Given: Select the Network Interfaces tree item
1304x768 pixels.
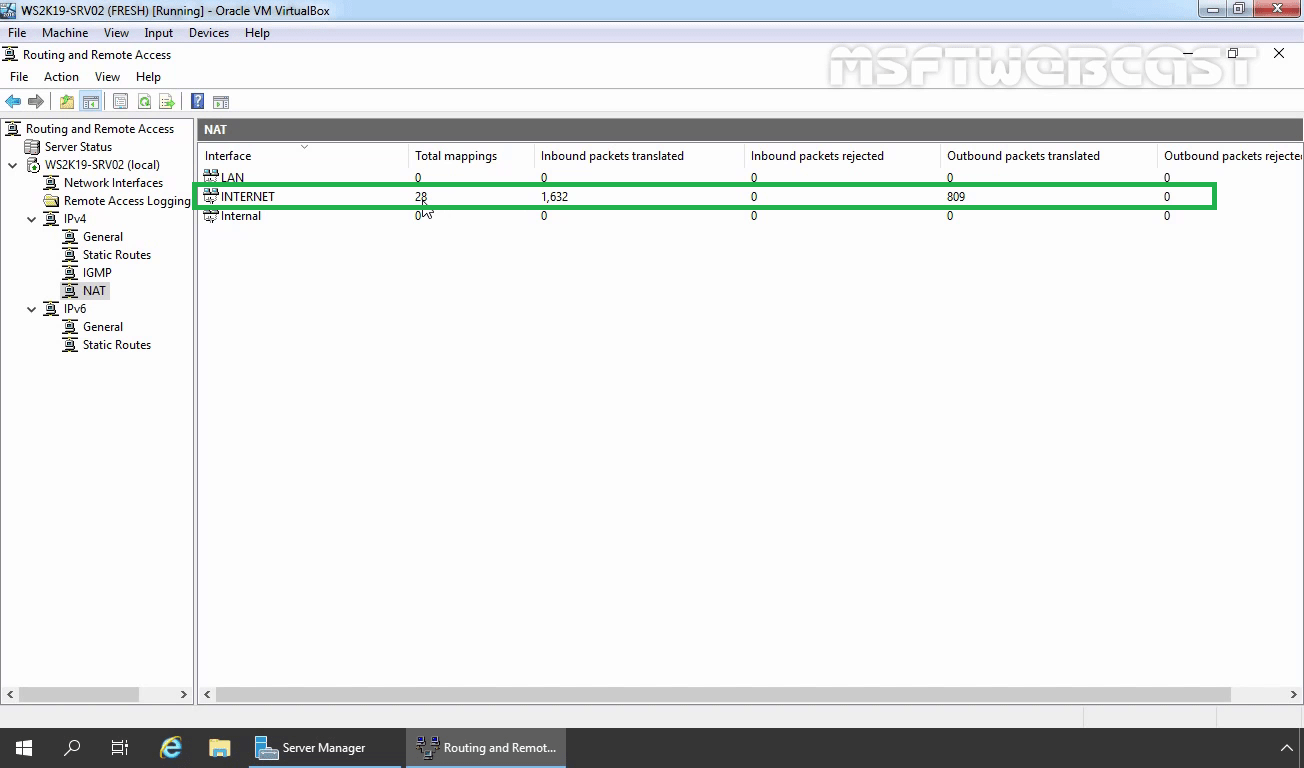Looking at the screenshot, I should (113, 182).
